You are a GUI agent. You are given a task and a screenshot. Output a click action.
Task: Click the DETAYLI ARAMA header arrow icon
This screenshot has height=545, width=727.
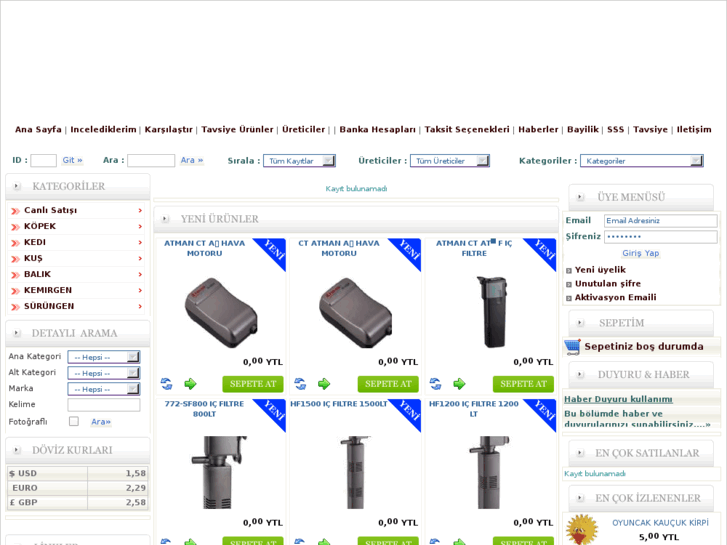tap(17, 333)
